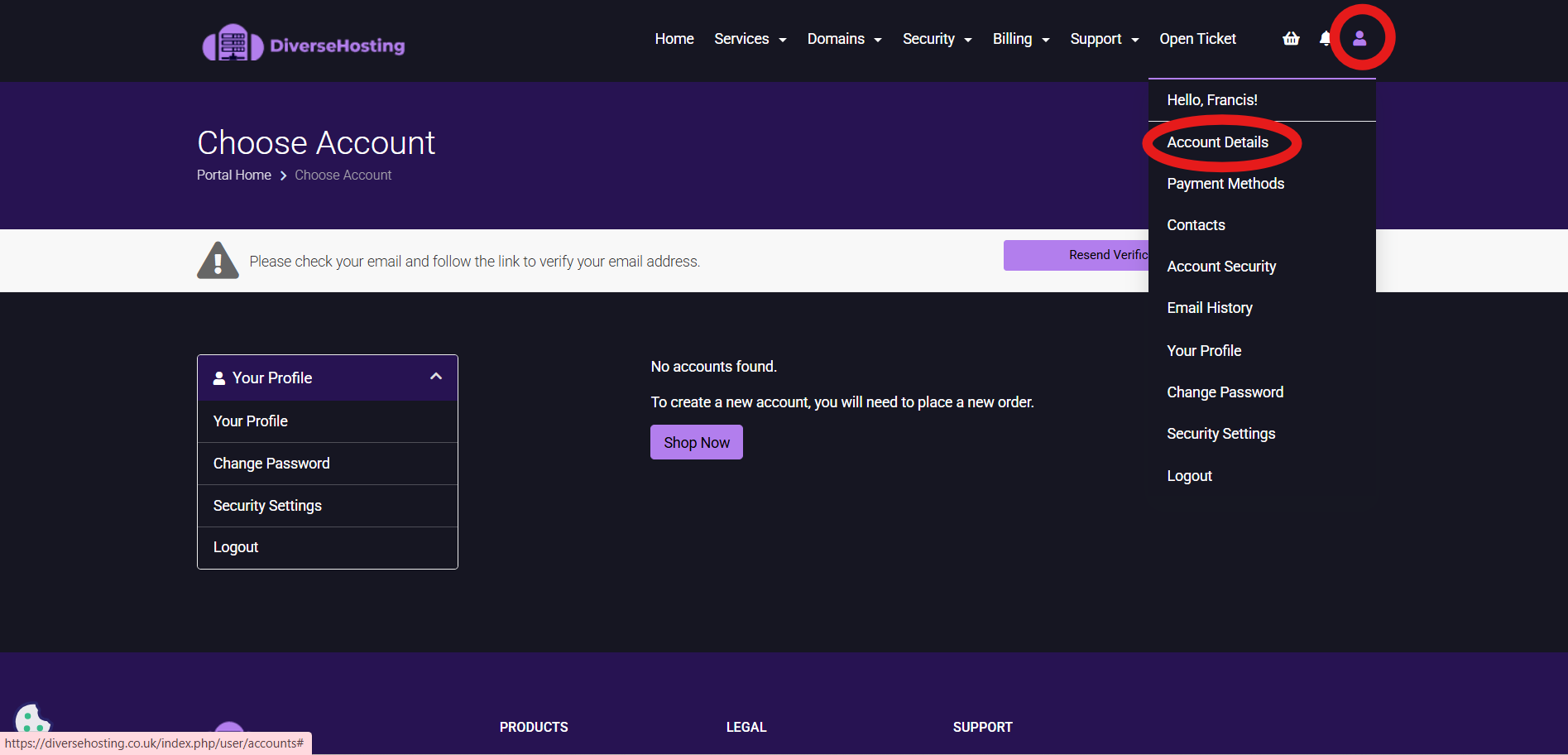Go to Portal Home breadcrumb link

(x=234, y=176)
